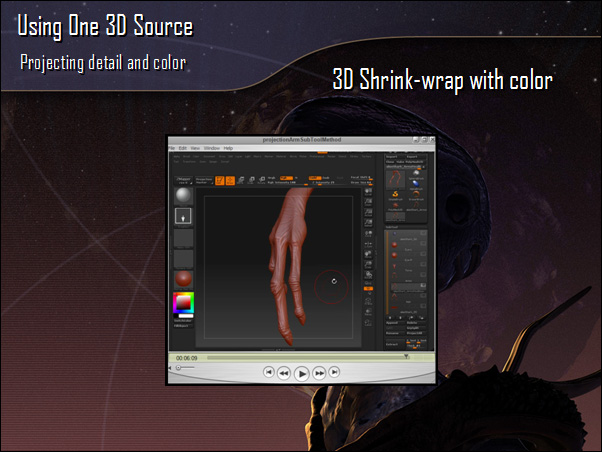
Task: Open the View menu of the player
Action: tap(195, 148)
